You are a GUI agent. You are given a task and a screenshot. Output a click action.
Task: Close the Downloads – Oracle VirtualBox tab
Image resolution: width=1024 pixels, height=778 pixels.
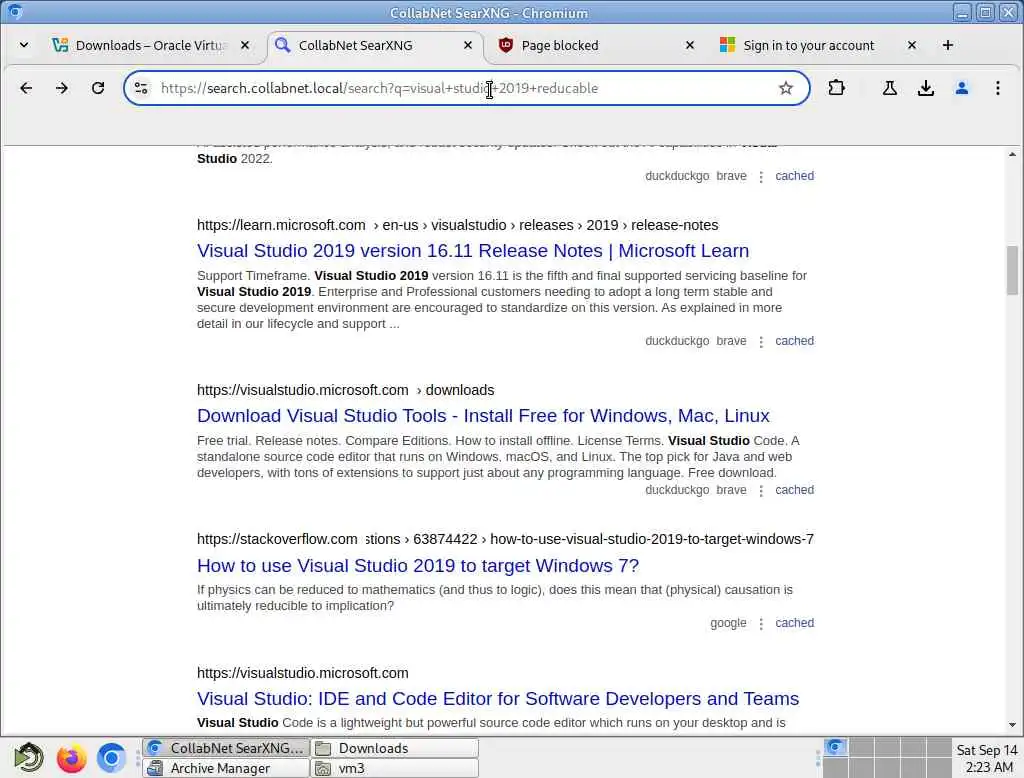coord(245,45)
